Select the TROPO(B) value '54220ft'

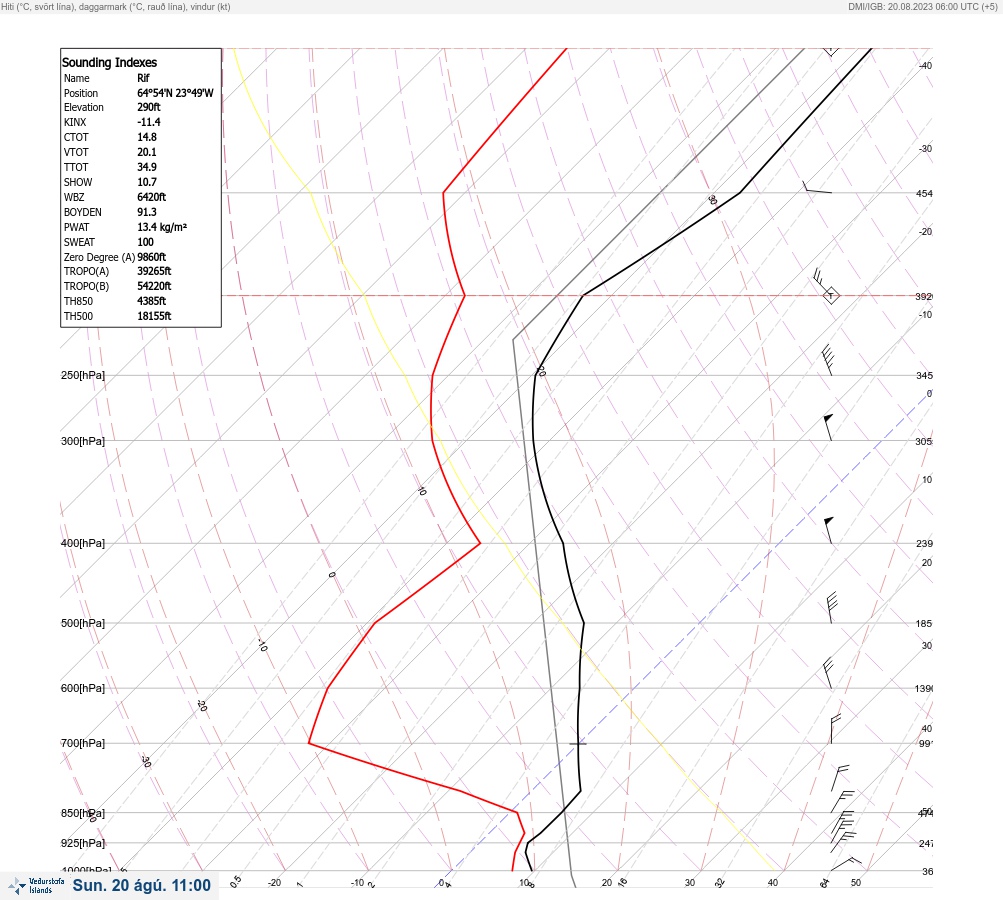point(154,287)
